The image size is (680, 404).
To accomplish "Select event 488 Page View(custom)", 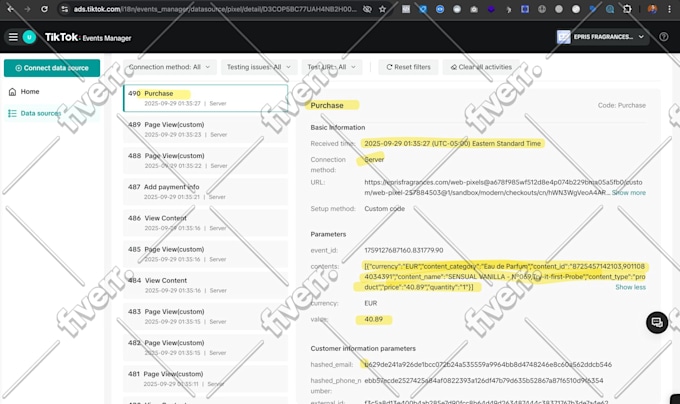I will click(206, 160).
